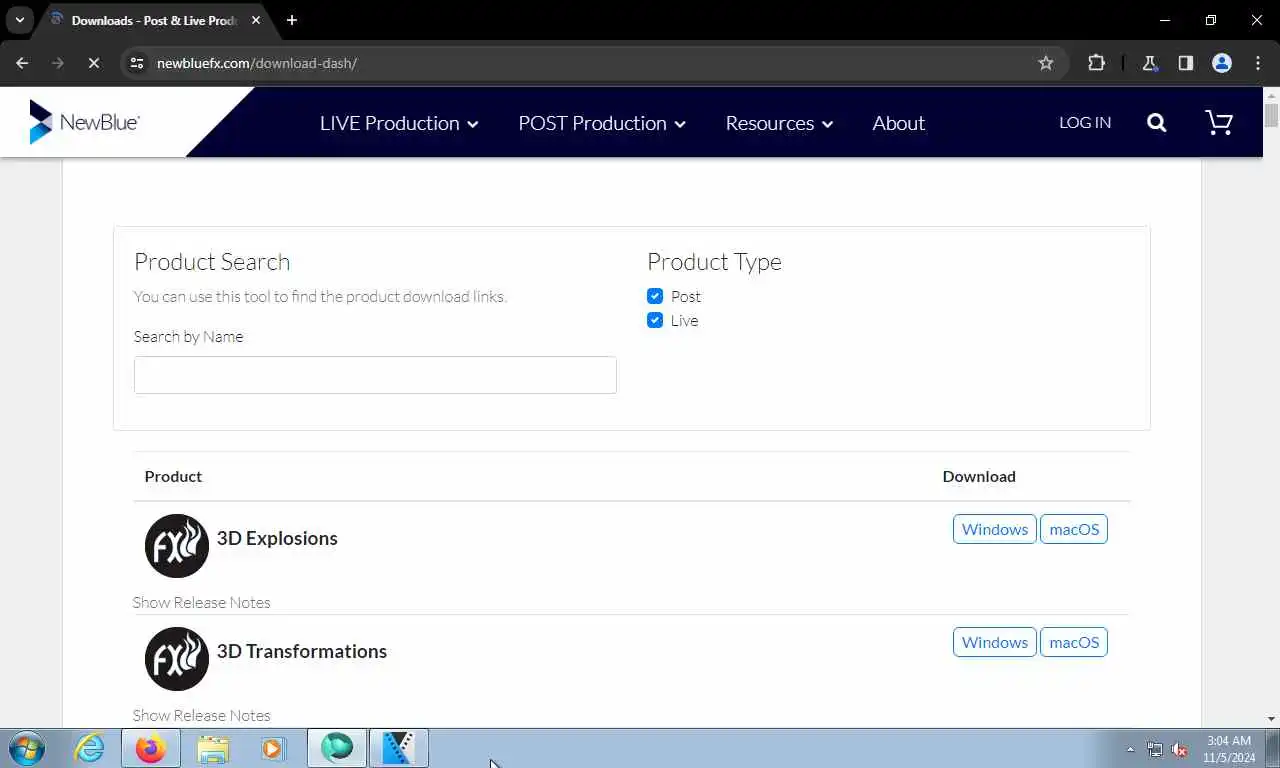Click the Product column header

(173, 476)
